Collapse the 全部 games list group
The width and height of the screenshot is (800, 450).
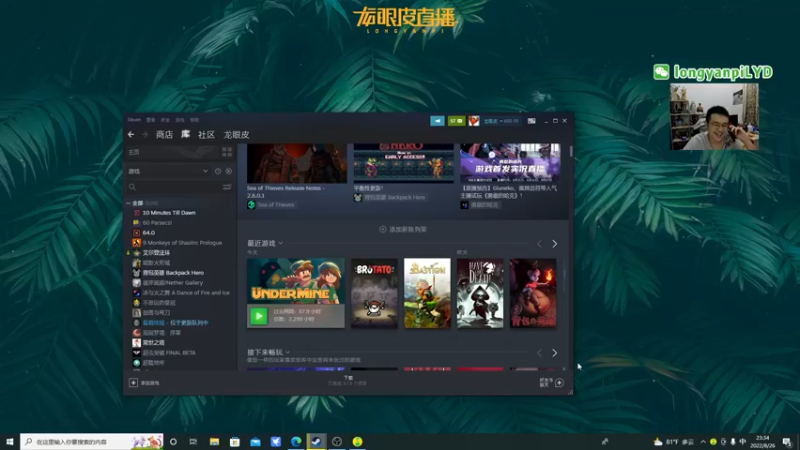[x=128, y=203]
